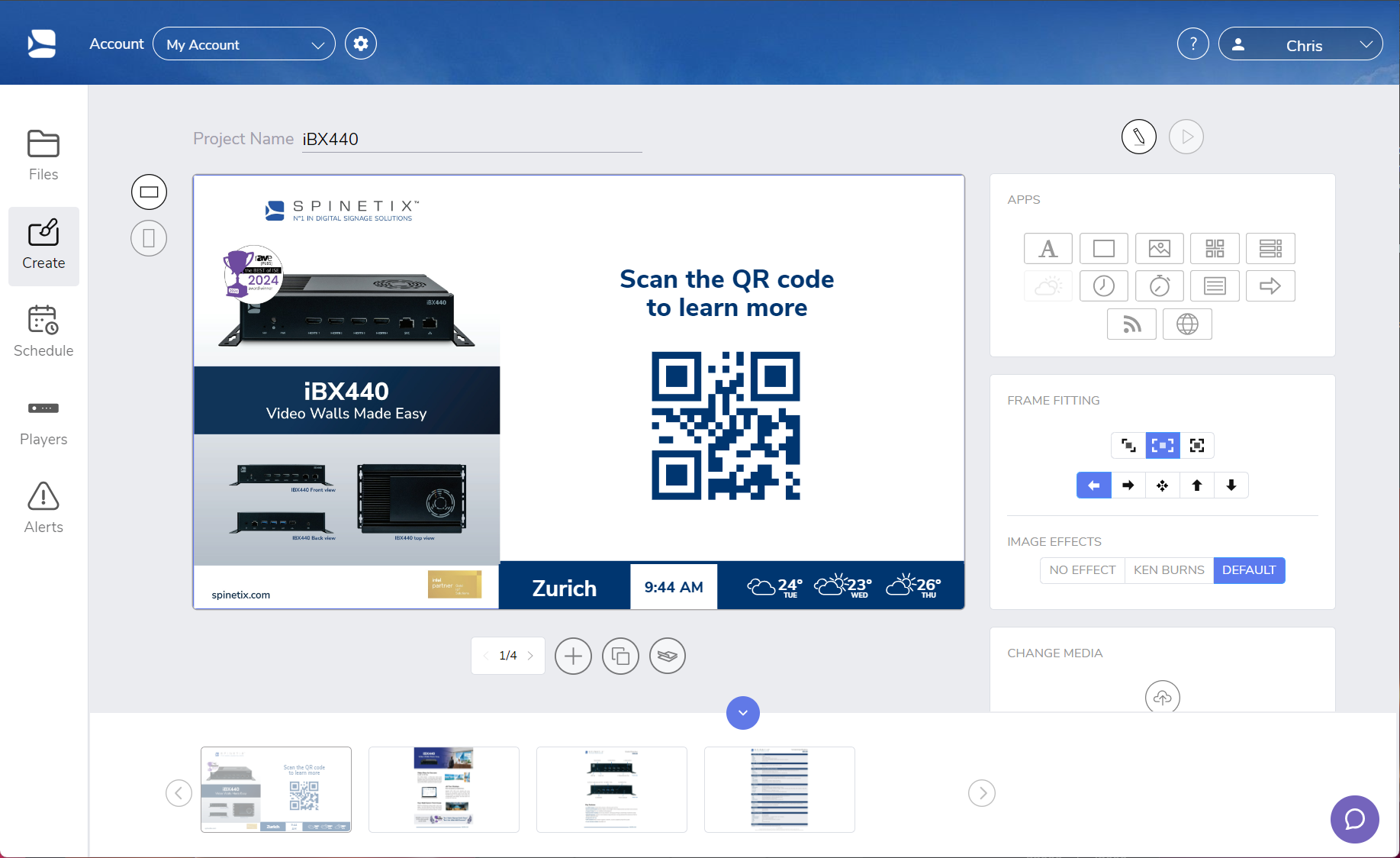
Task: Select the fourth slide thumbnail
Action: point(780,789)
